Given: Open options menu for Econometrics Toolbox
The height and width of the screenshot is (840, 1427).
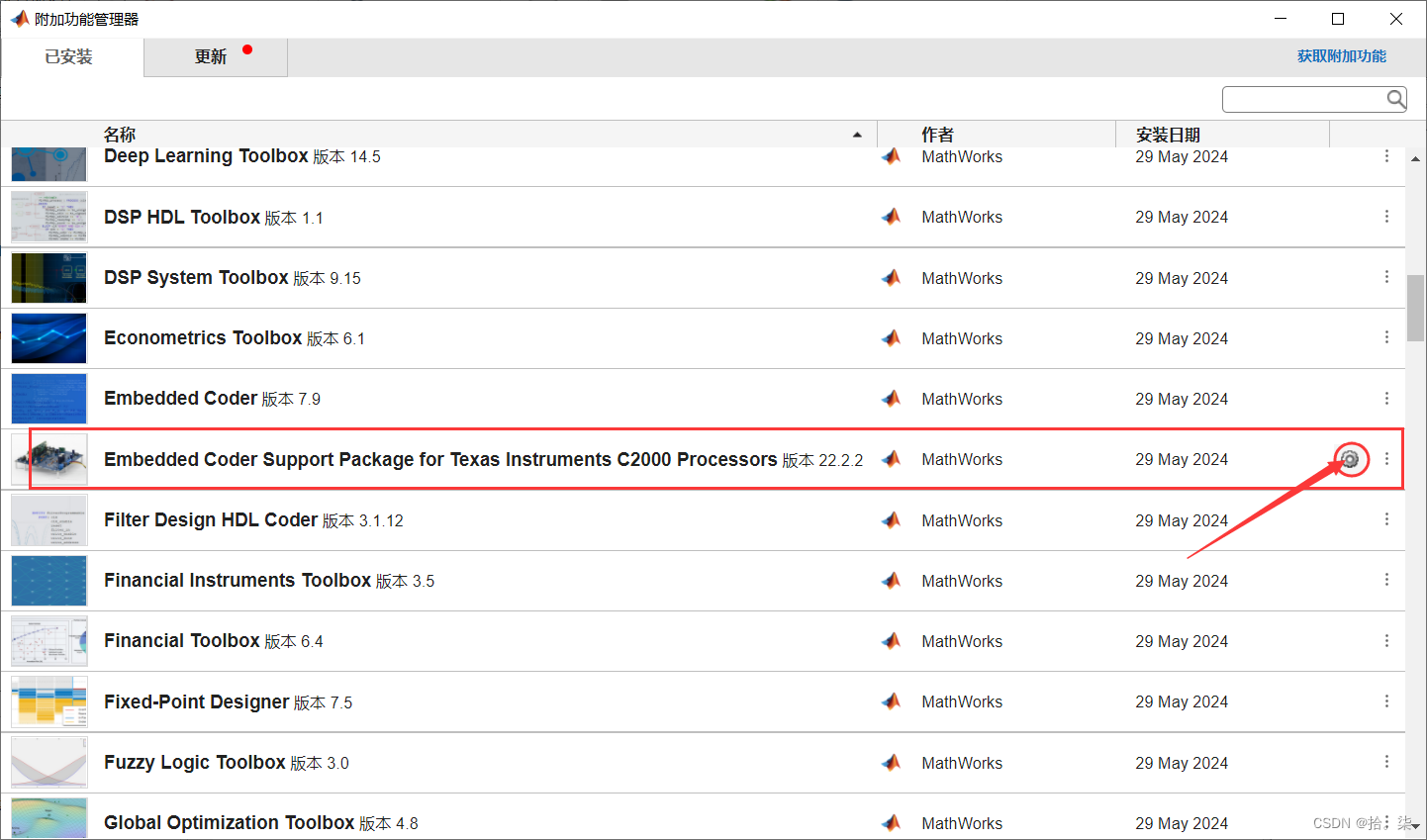Looking at the screenshot, I should point(1386,337).
